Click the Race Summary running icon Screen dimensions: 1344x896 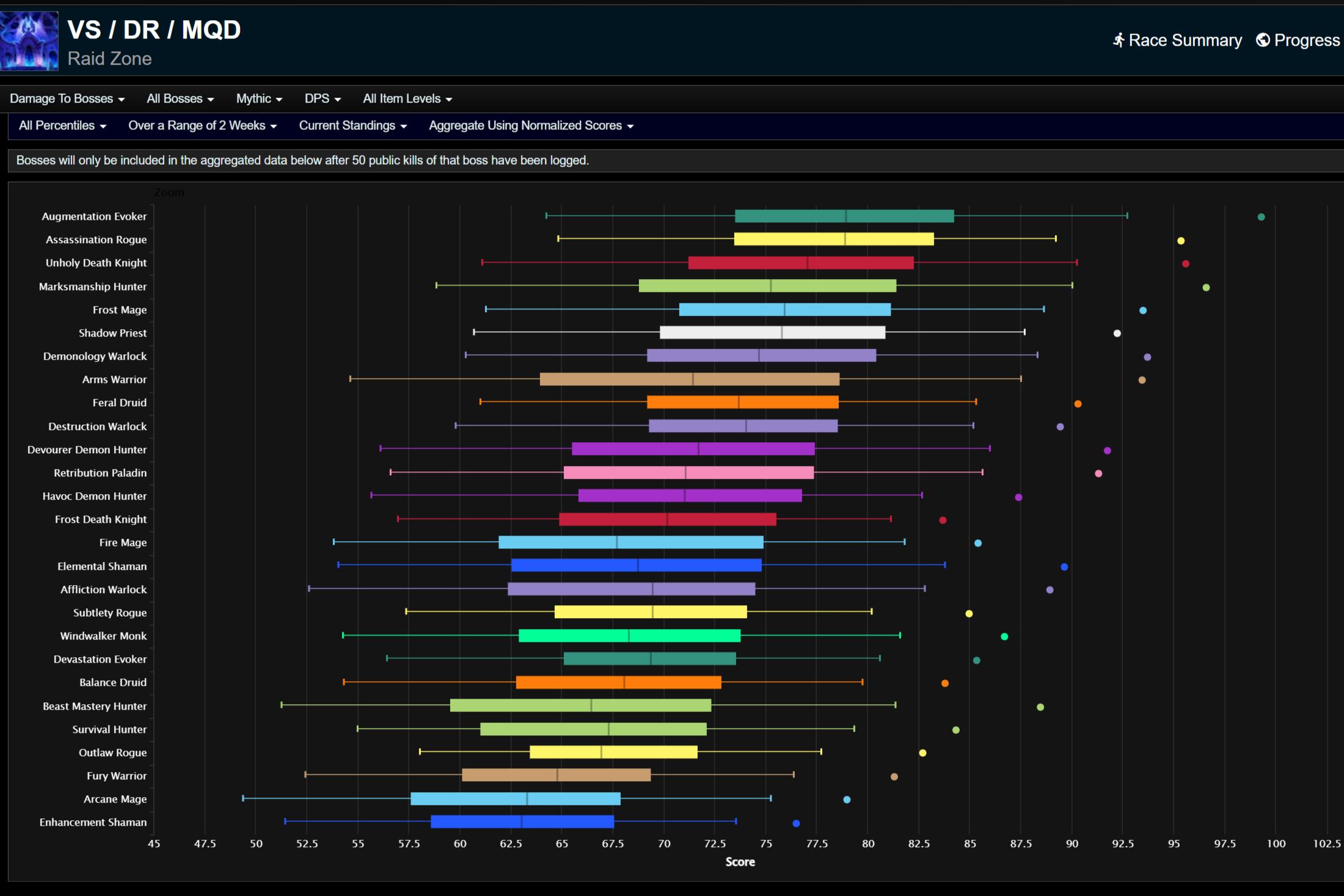coord(1118,40)
